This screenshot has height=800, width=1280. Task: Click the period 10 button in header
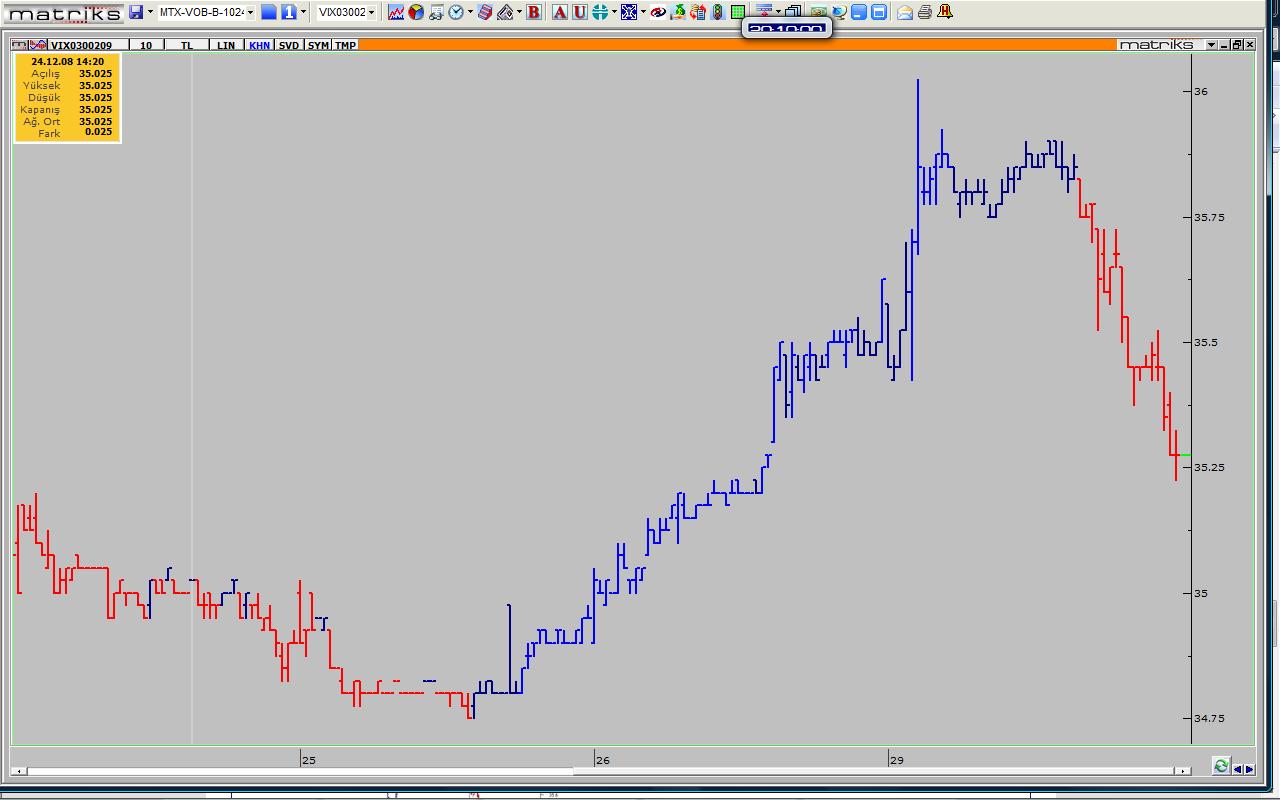coord(146,45)
